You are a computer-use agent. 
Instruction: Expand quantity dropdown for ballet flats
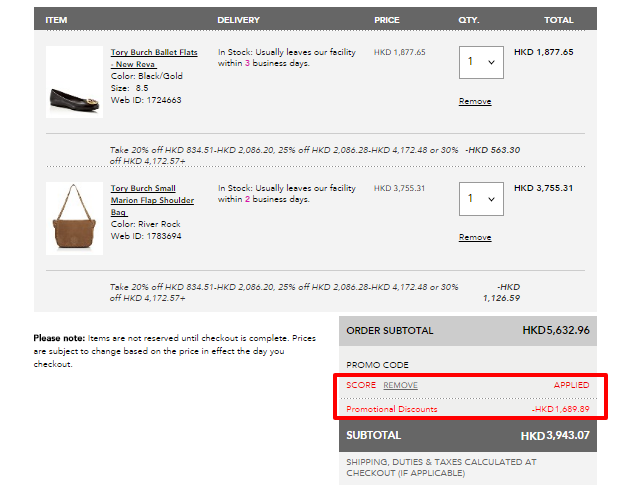coord(481,62)
